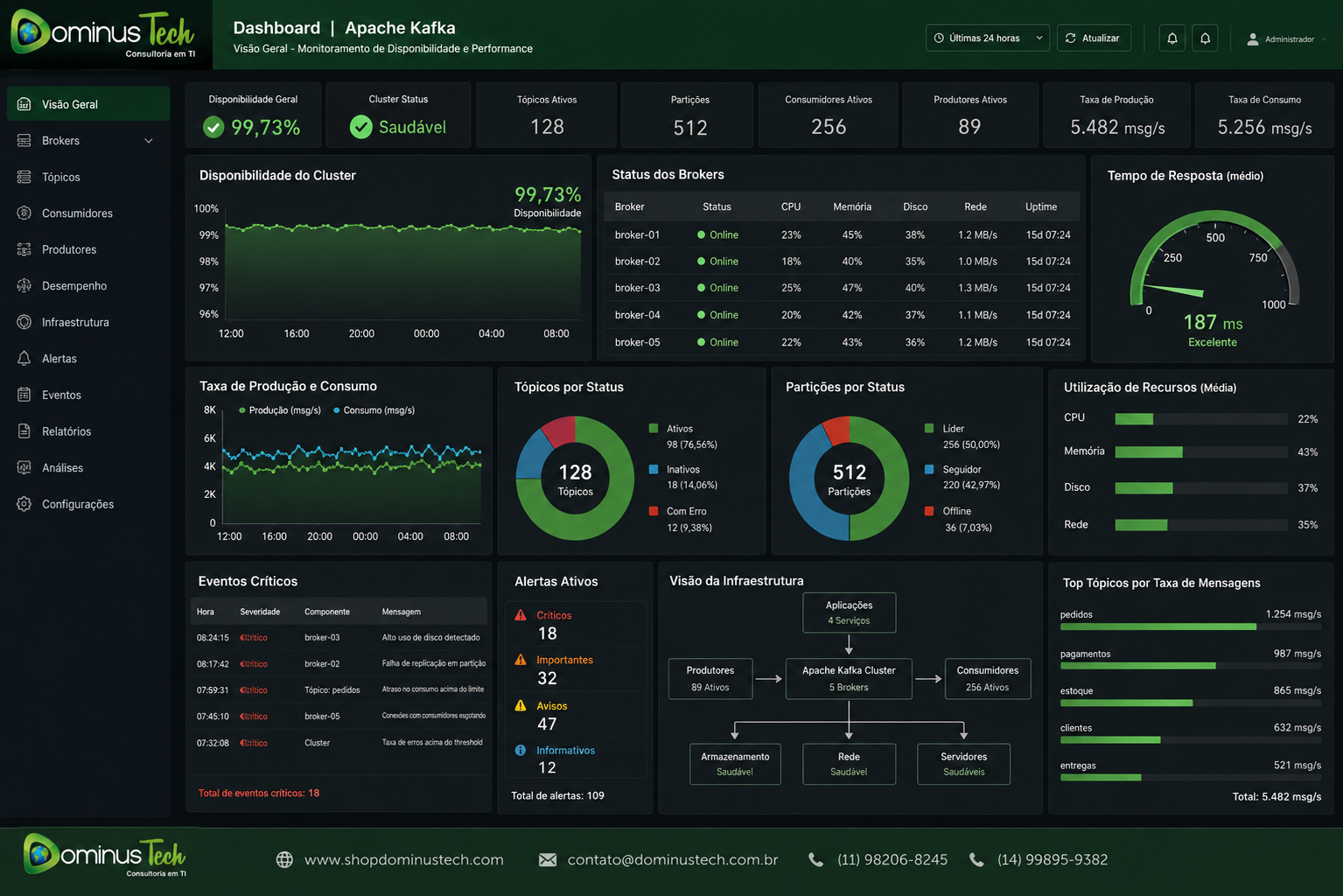Image resolution: width=1343 pixels, height=896 pixels.
Task: Click the first notification bell in header
Action: [x=1172, y=38]
